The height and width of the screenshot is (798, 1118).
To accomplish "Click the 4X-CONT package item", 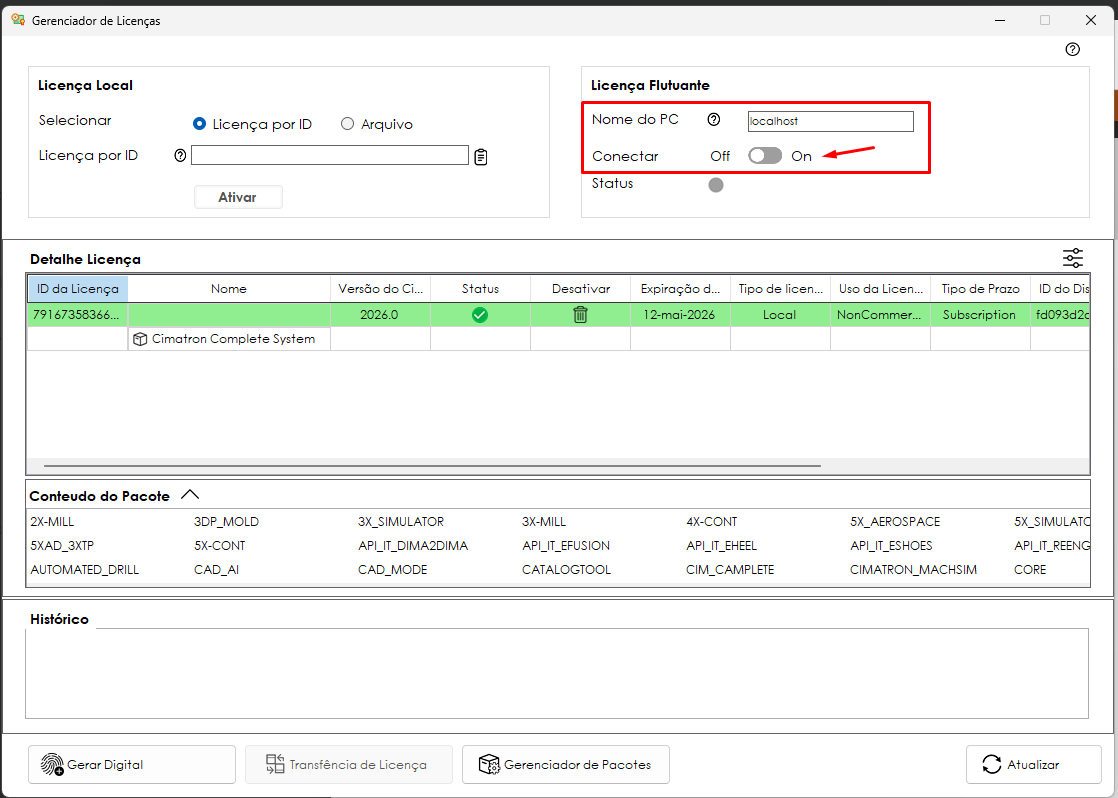I will (x=712, y=521).
